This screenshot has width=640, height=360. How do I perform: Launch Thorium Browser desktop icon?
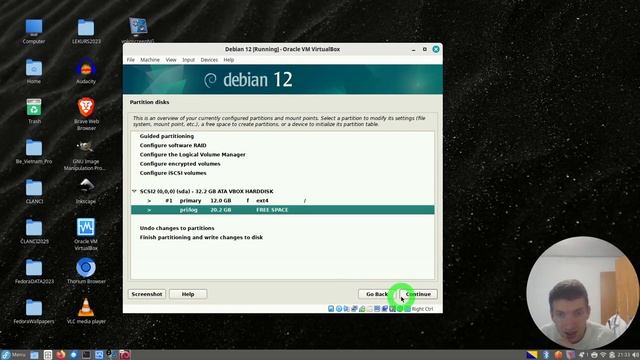(86, 271)
